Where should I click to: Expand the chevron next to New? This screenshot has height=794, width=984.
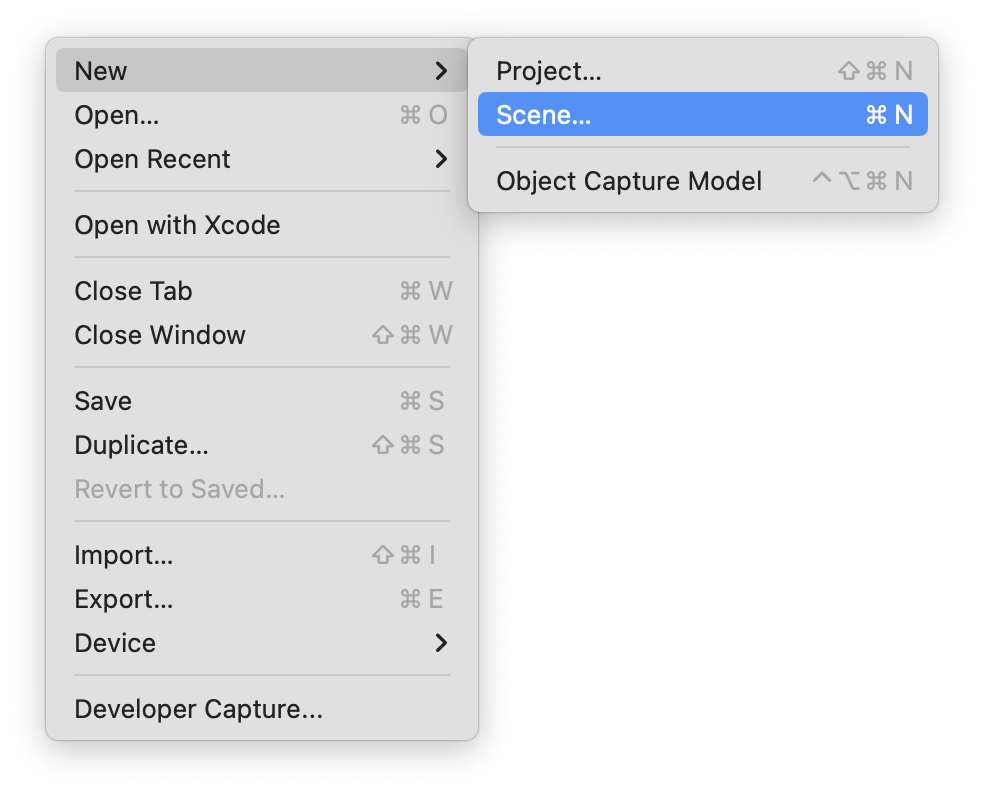point(441,70)
